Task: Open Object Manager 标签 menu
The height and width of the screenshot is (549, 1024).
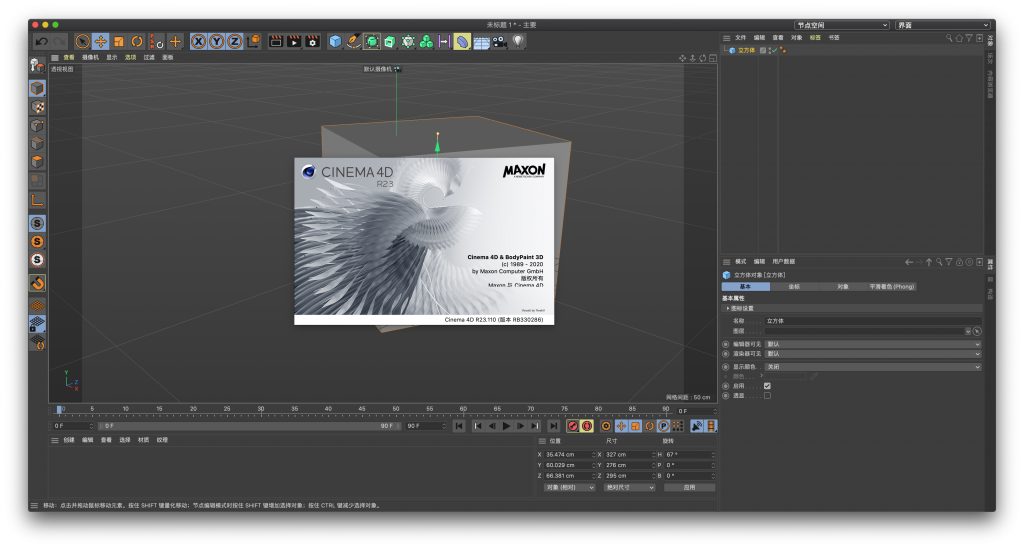Action: pyautogui.click(x=815, y=38)
